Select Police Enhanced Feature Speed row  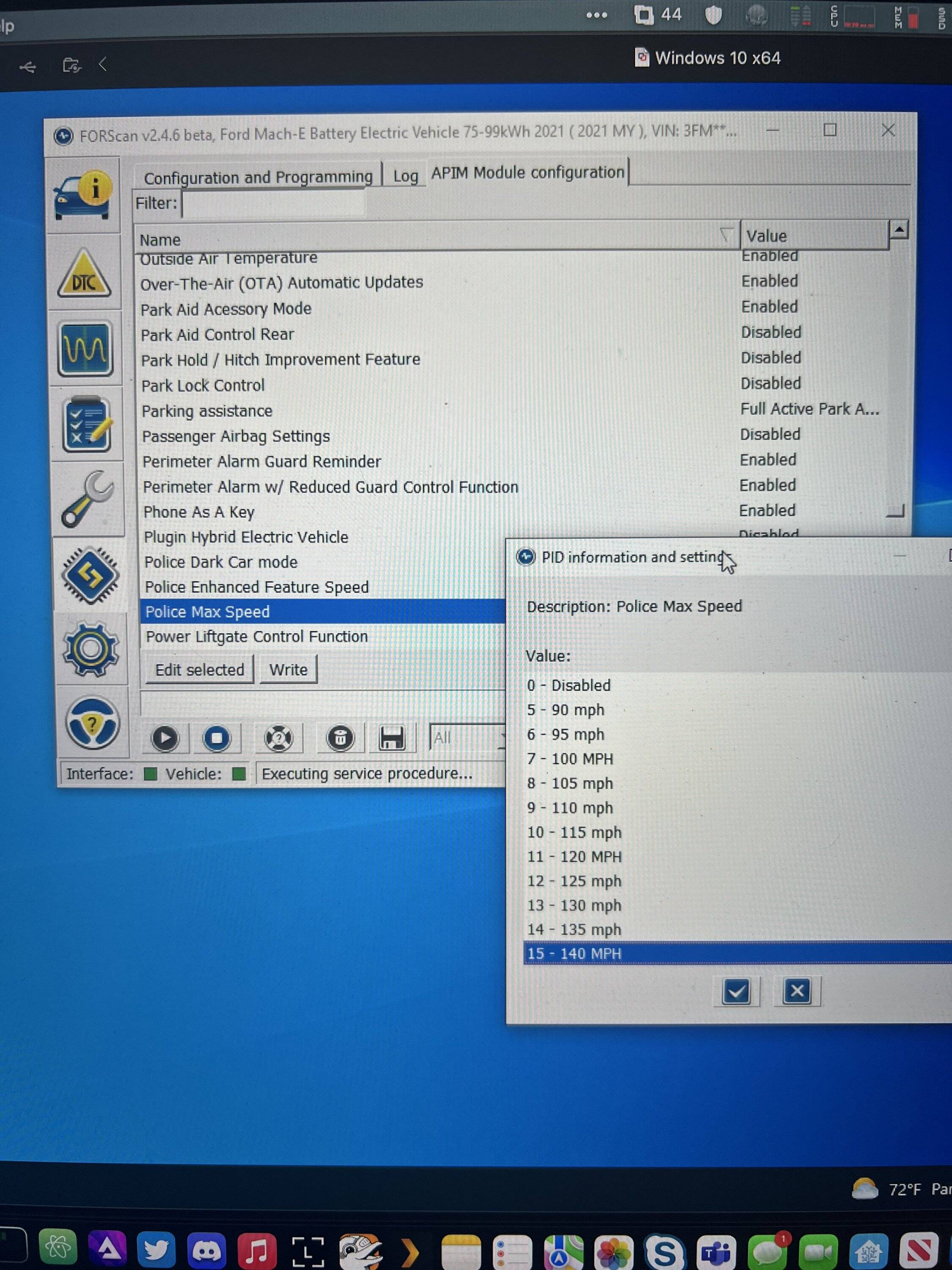(x=322, y=587)
